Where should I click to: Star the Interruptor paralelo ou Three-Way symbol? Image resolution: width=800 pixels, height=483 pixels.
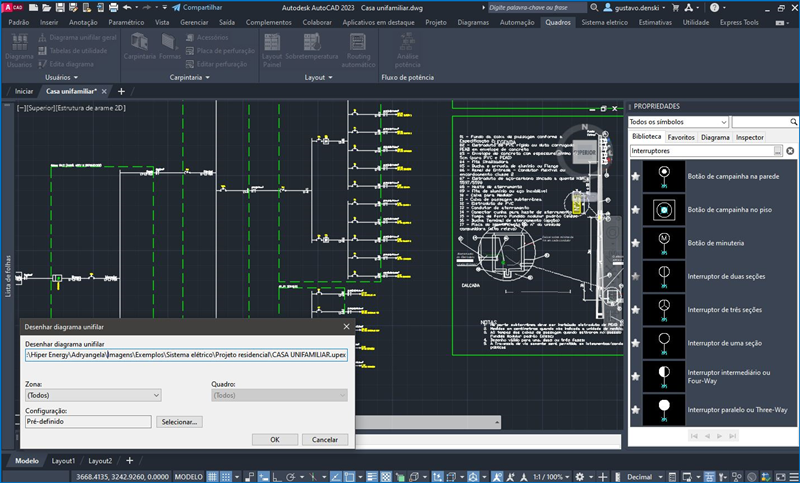635,410
